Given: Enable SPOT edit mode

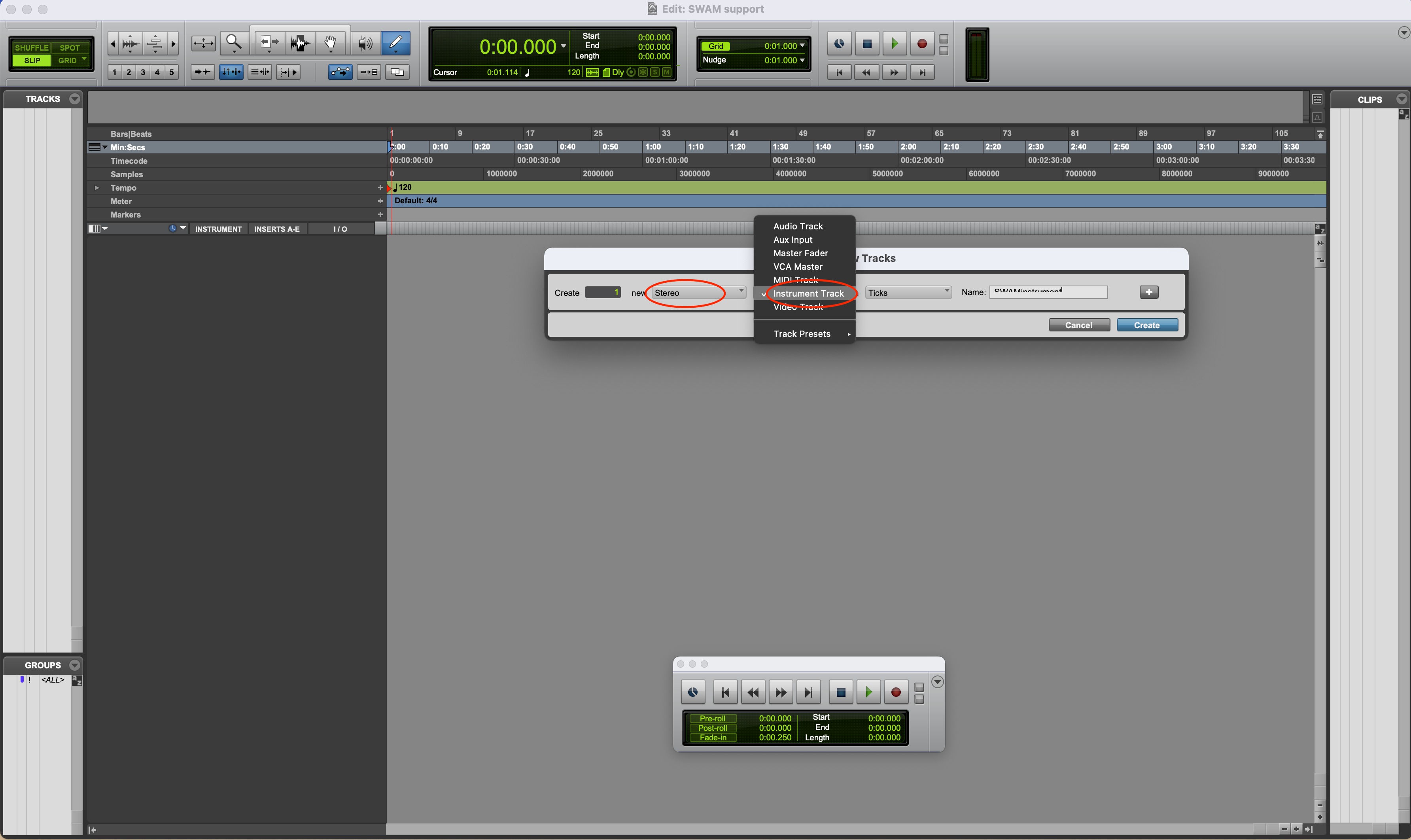Looking at the screenshot, I should [70, 47].
